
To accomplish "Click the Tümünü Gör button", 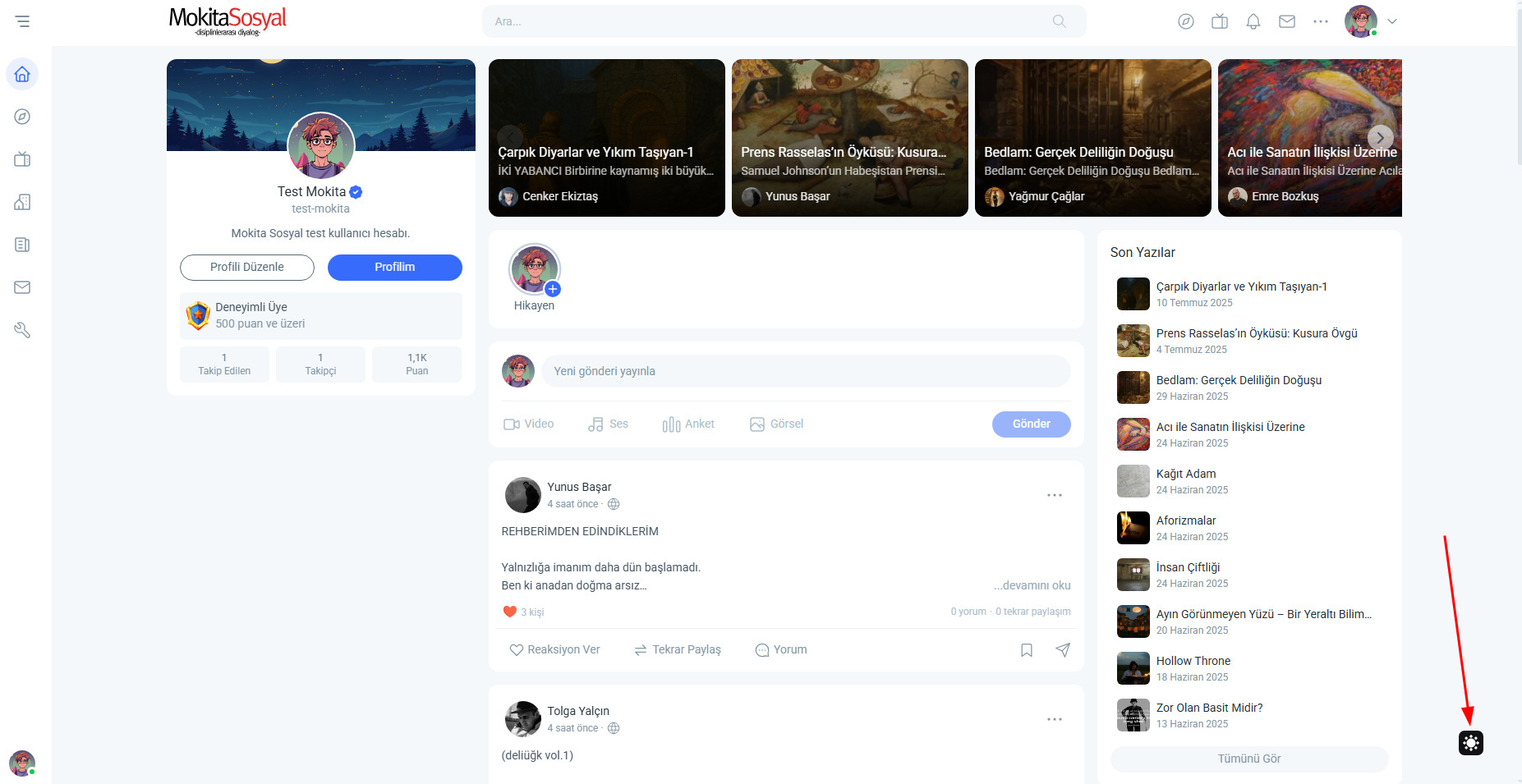I will (x=1248, y=759).
